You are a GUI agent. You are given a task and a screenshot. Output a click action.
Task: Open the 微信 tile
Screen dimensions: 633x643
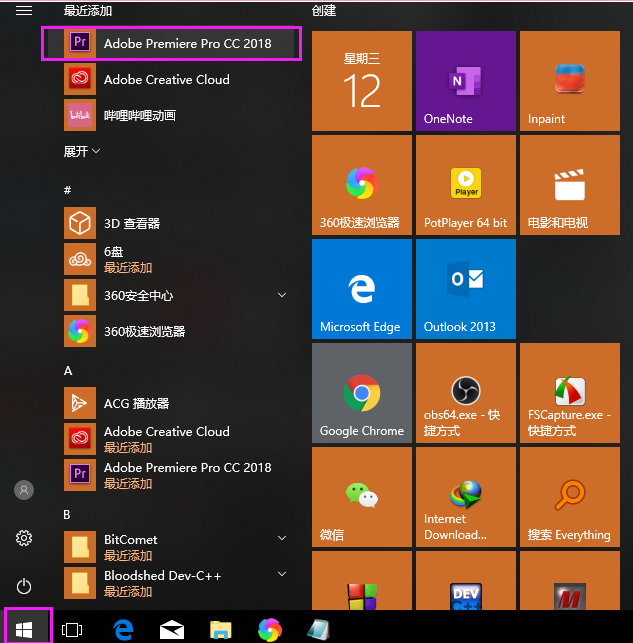pyautogui.click(x=362, y=497)
